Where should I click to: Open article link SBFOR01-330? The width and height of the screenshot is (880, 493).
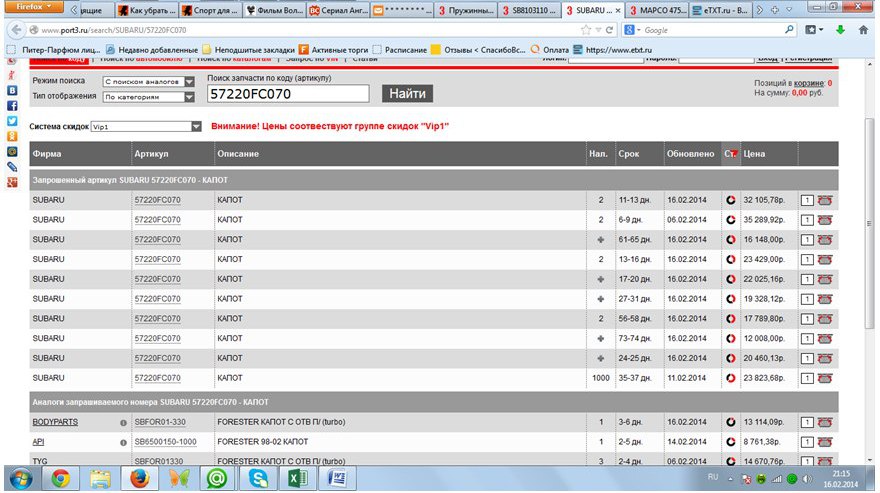pos(160,422)
